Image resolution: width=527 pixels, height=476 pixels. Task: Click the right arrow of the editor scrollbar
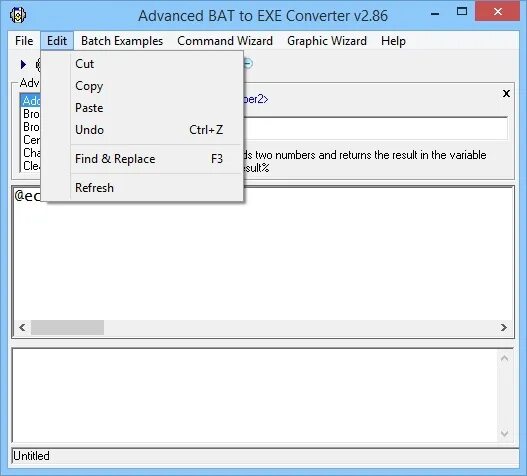point(503,327)
